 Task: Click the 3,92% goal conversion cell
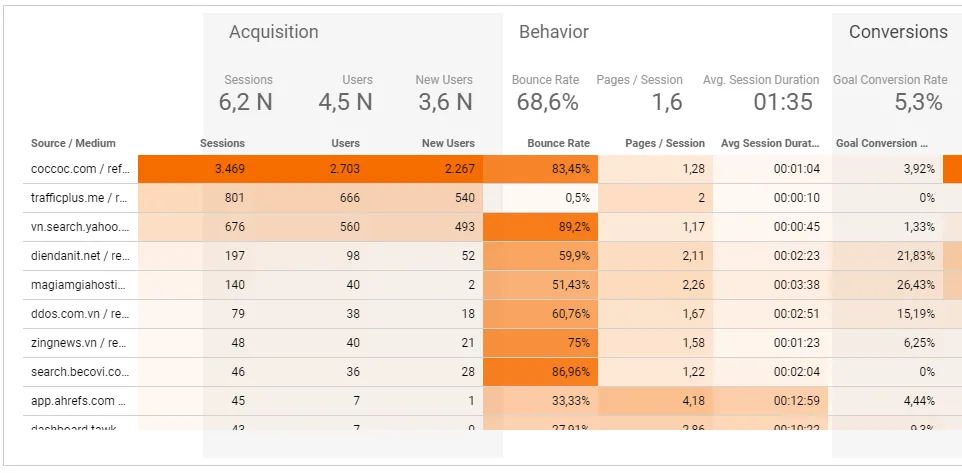[885, 169]
